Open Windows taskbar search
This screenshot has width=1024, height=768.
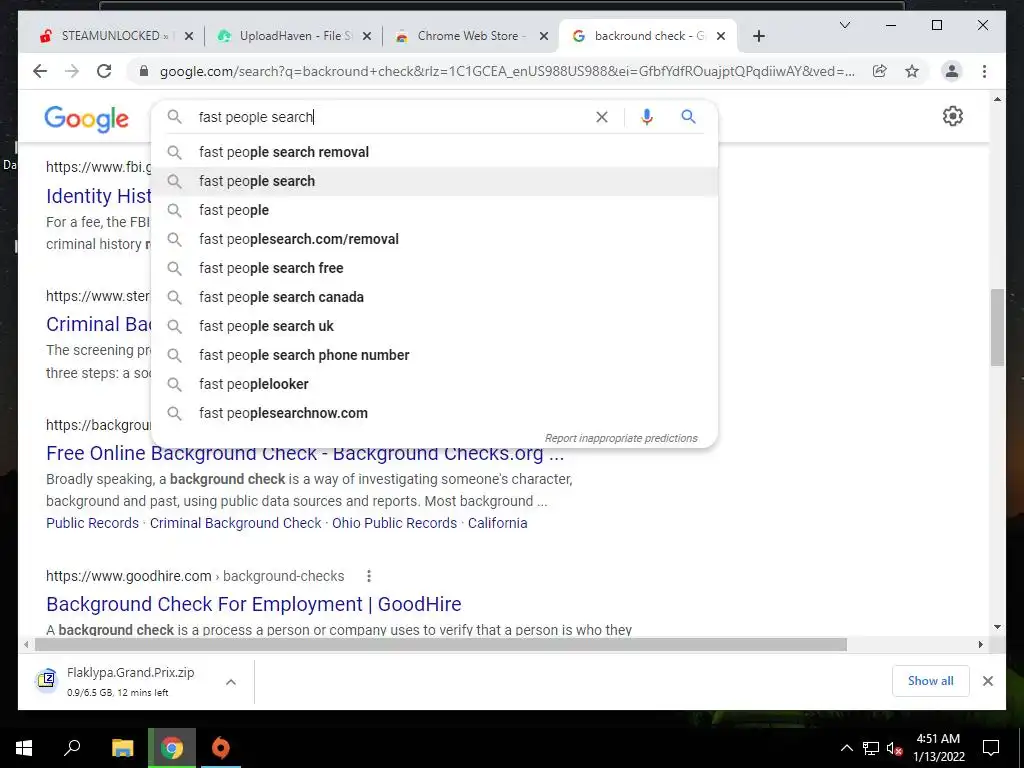point(72,748)
